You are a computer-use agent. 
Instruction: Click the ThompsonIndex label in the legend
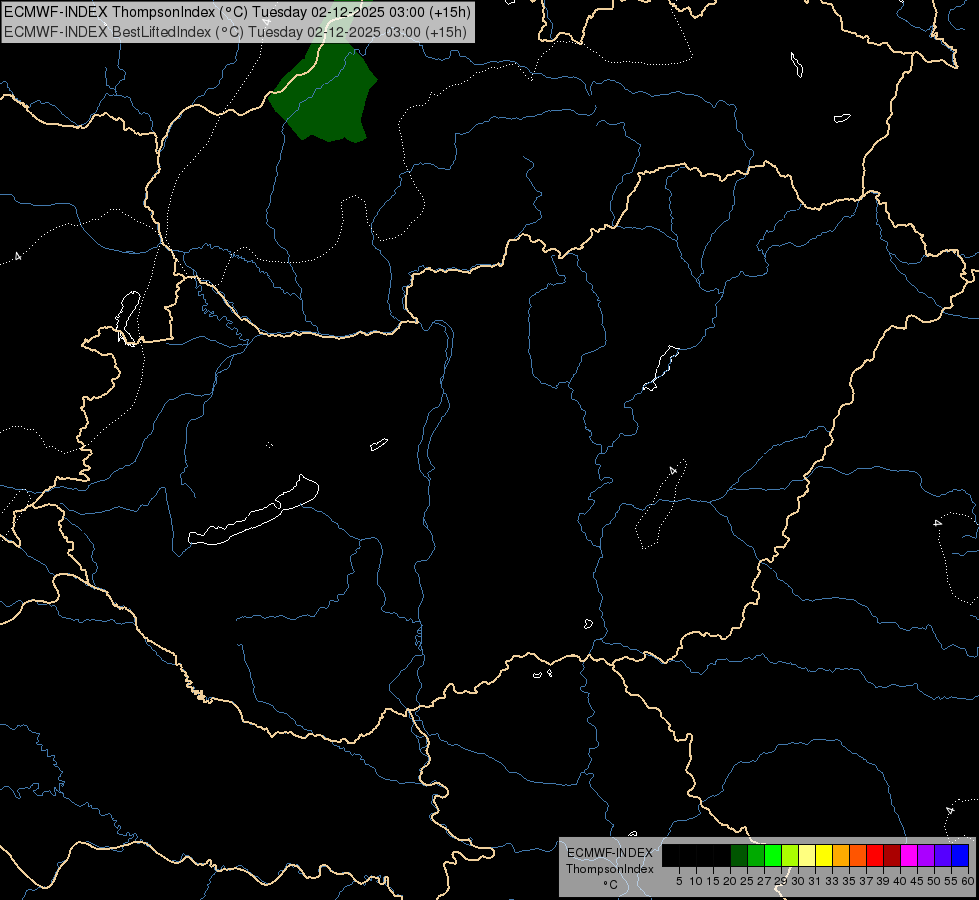tap(609, 869)
